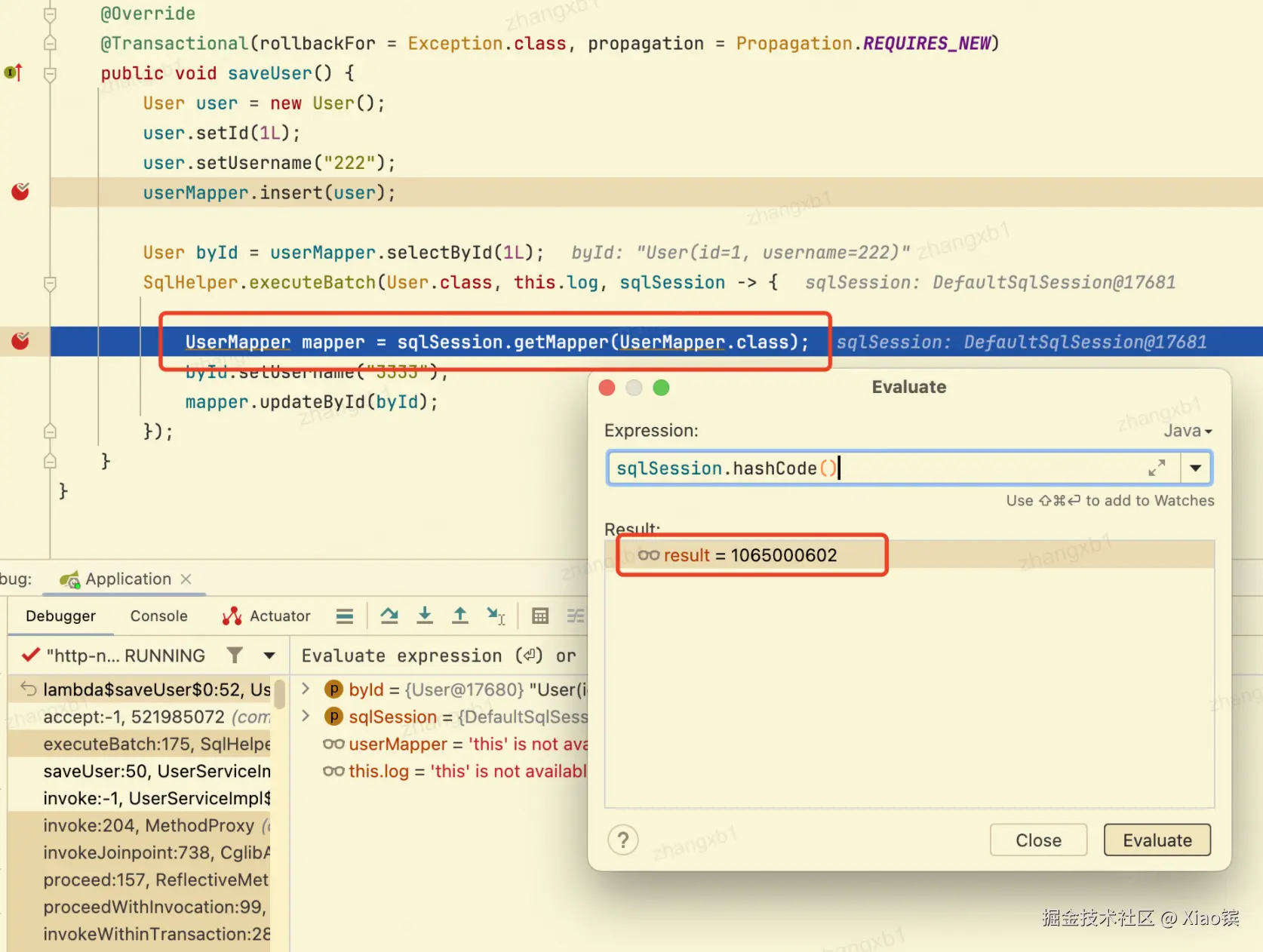This screenshot has width=1263, height=952.
Task: Select the proceed:157 stack frame
Action: point(140,880)
